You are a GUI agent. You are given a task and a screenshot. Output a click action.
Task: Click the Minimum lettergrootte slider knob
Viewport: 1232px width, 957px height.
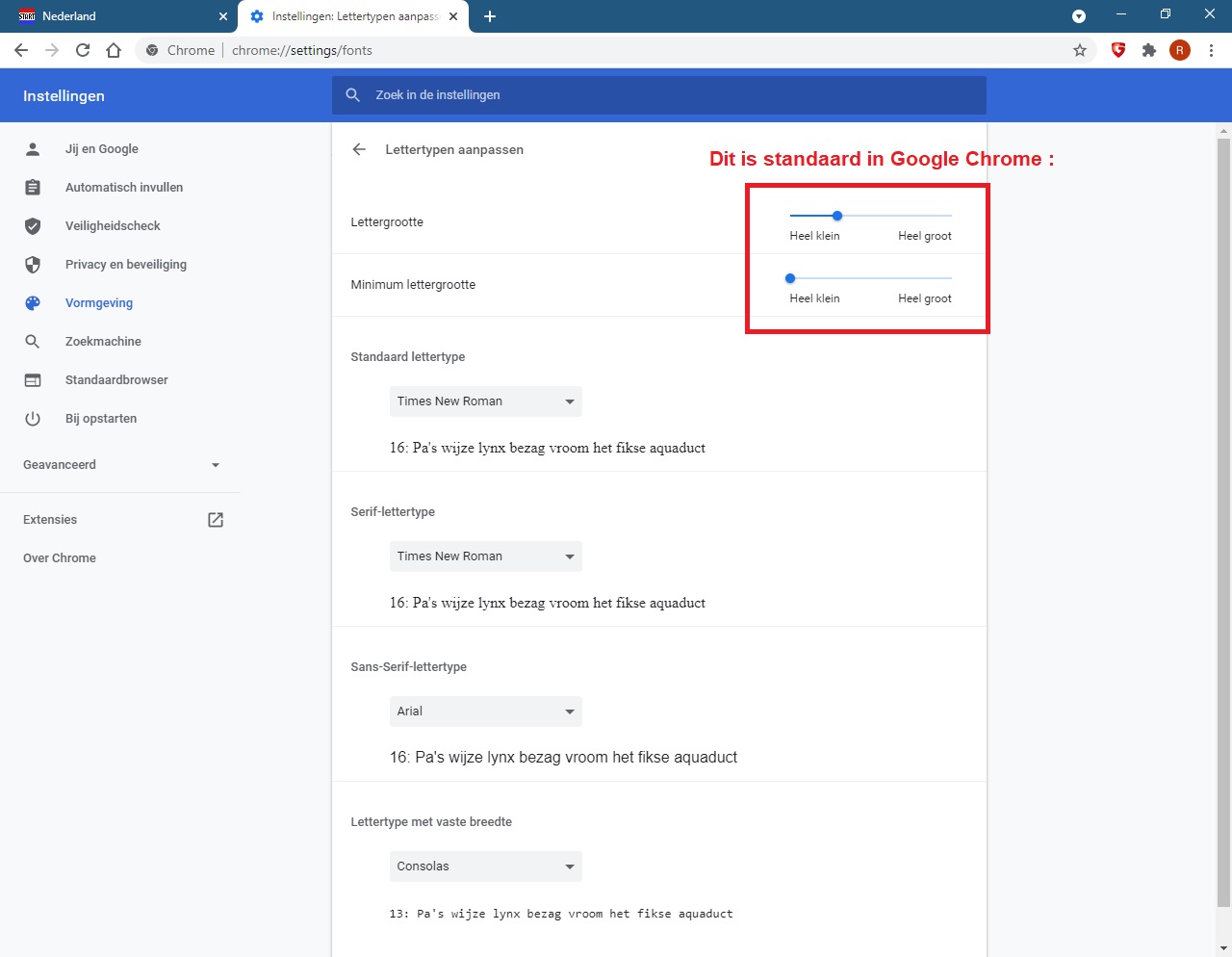pos(790,278)
